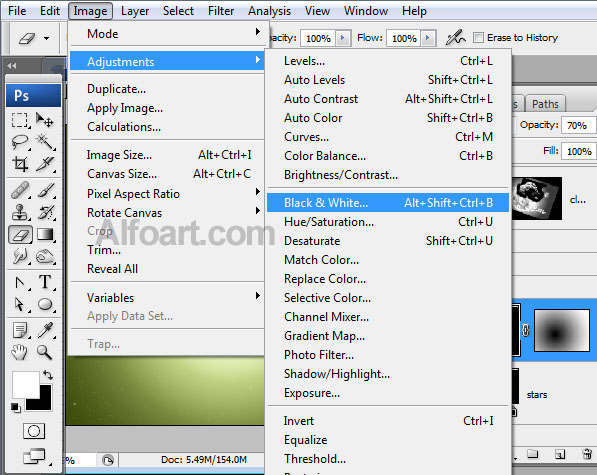
Task: Select the Notes tool
Action: point(20,330)
